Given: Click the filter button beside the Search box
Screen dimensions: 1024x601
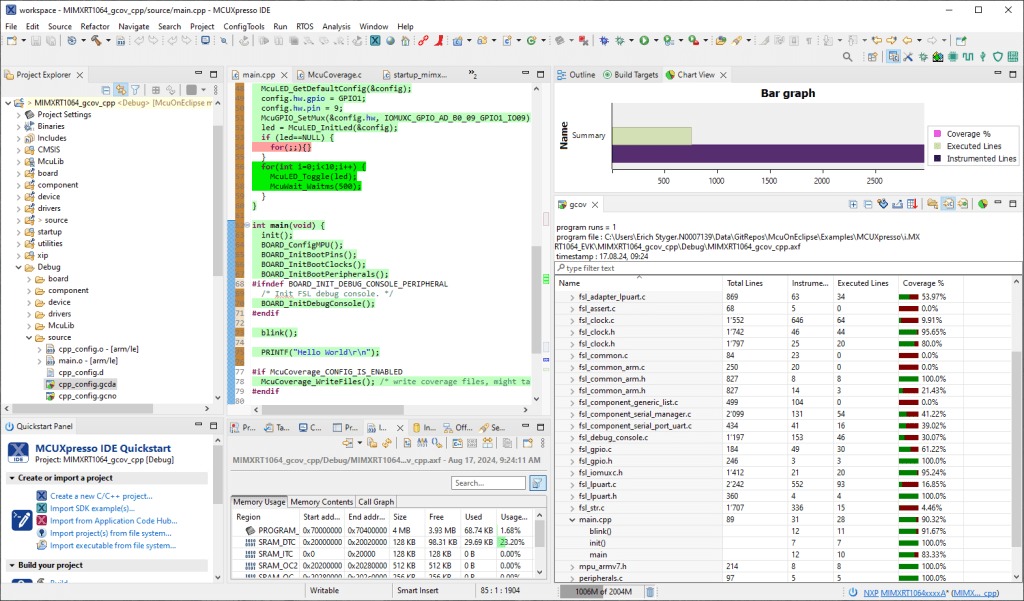Looking at the screenshot, I should [538, 483].
